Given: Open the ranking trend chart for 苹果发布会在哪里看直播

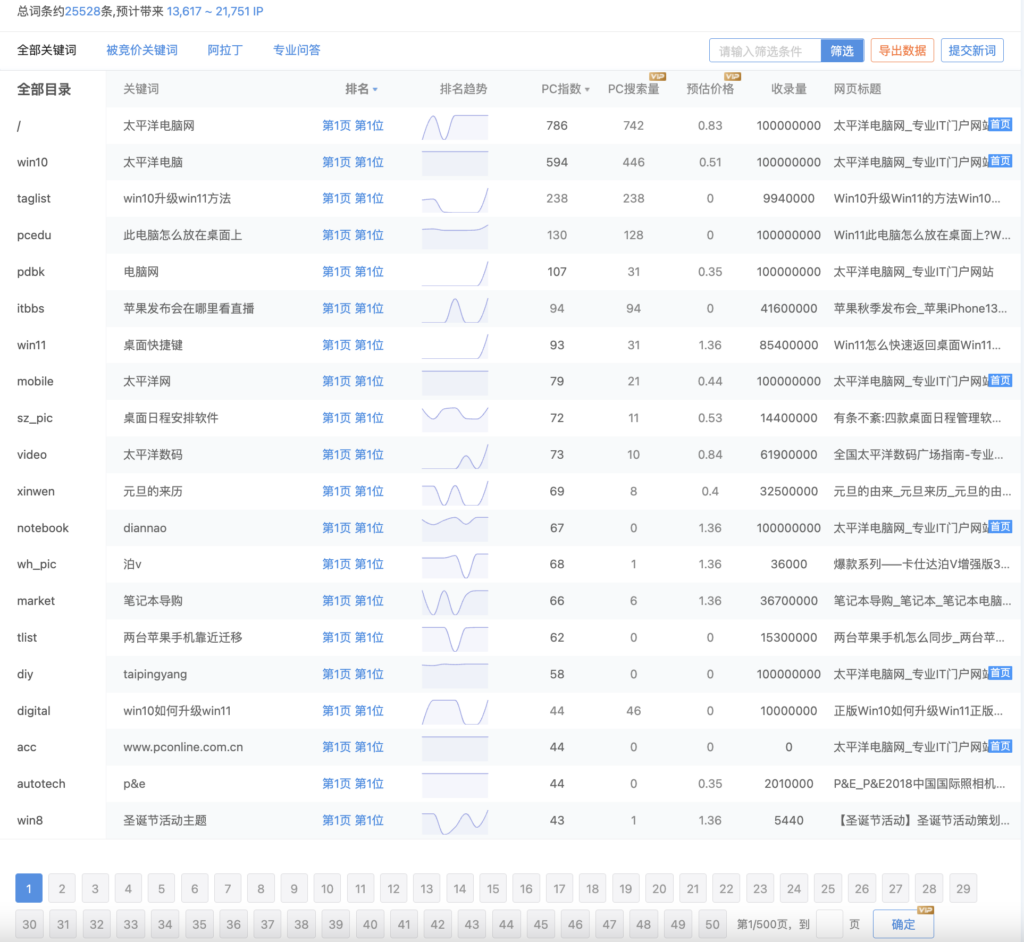Looking at the screenshot, I should click(x=455, y=308).
